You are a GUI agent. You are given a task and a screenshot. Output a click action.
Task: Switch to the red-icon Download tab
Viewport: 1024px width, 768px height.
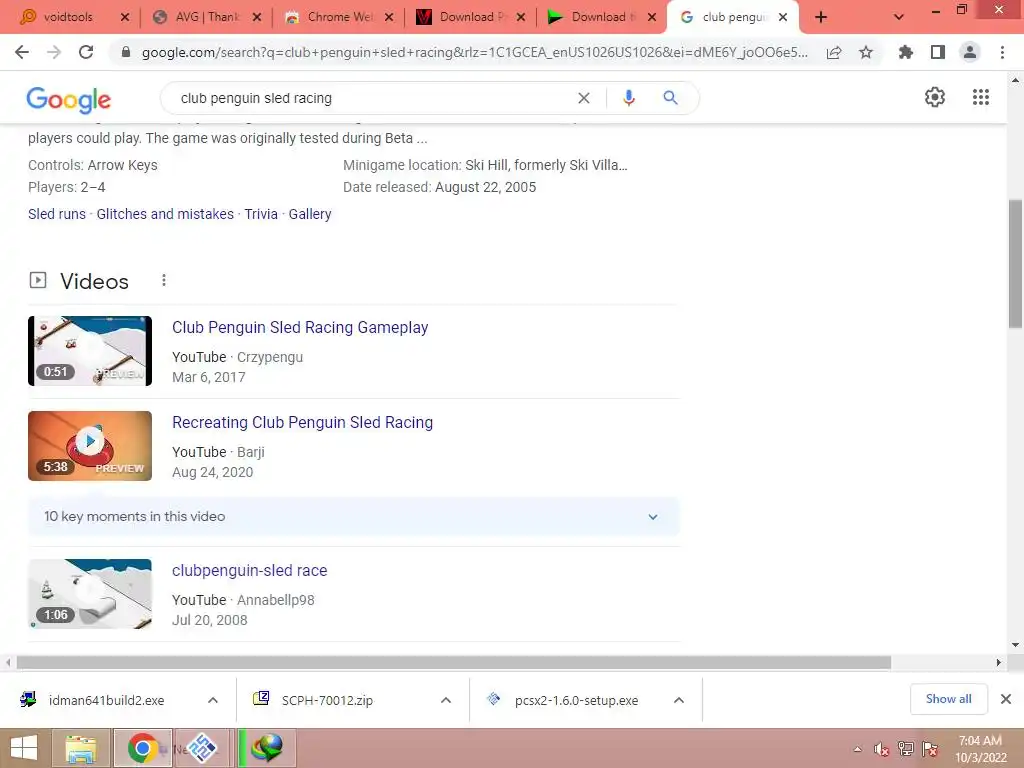point(472,17)
